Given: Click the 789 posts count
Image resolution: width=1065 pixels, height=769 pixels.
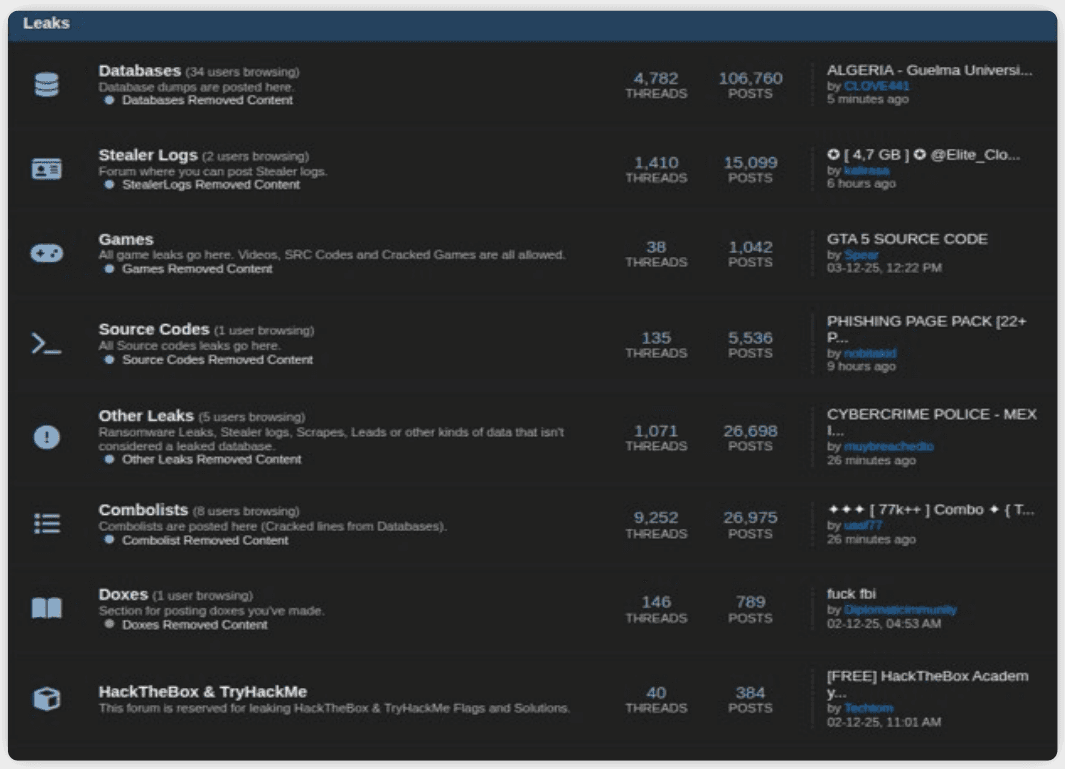Looking at the screenshot, I should [x=751, y=602].
